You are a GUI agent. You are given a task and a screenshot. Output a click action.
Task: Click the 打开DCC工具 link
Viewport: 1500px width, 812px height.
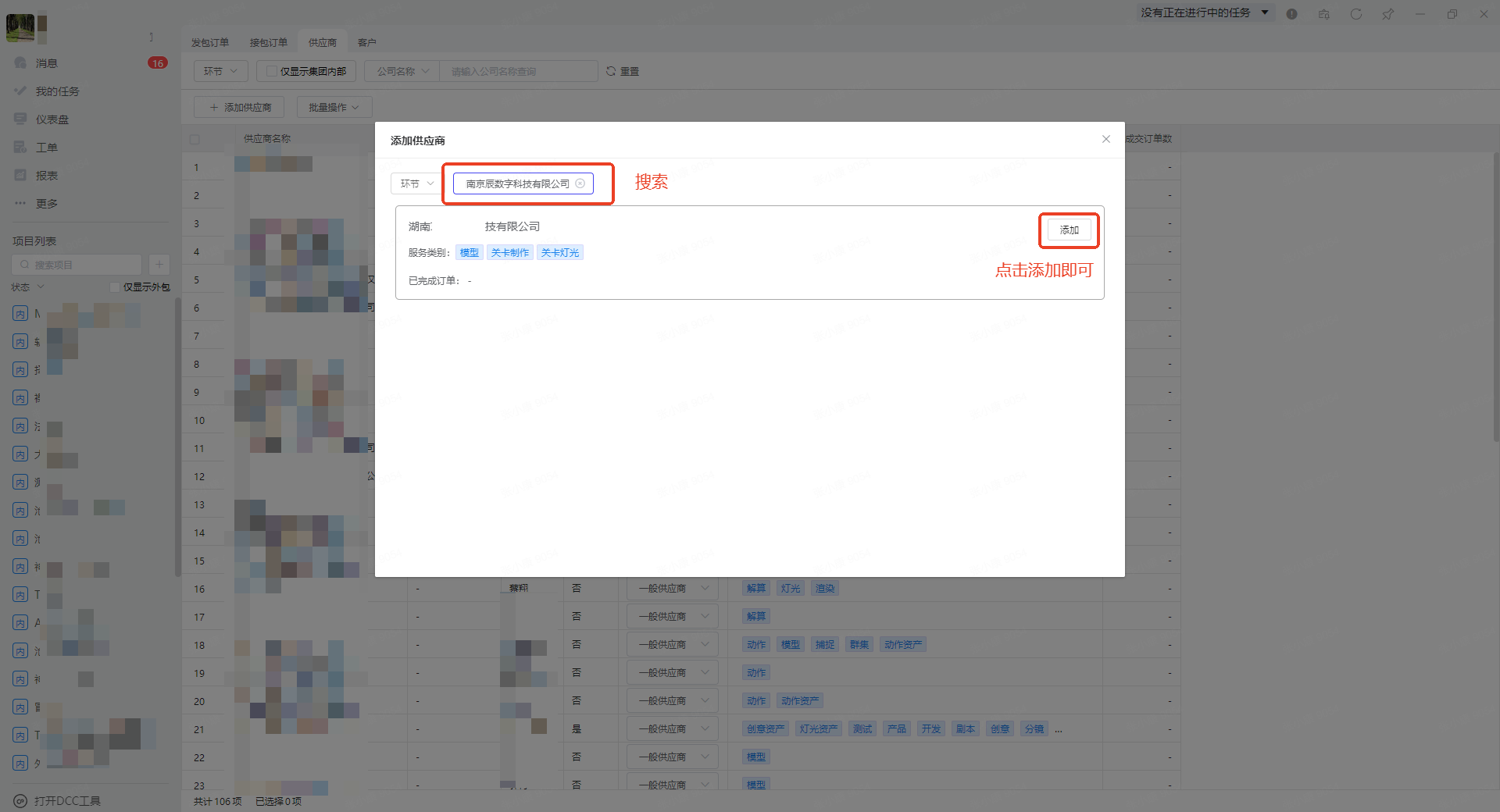67,801
